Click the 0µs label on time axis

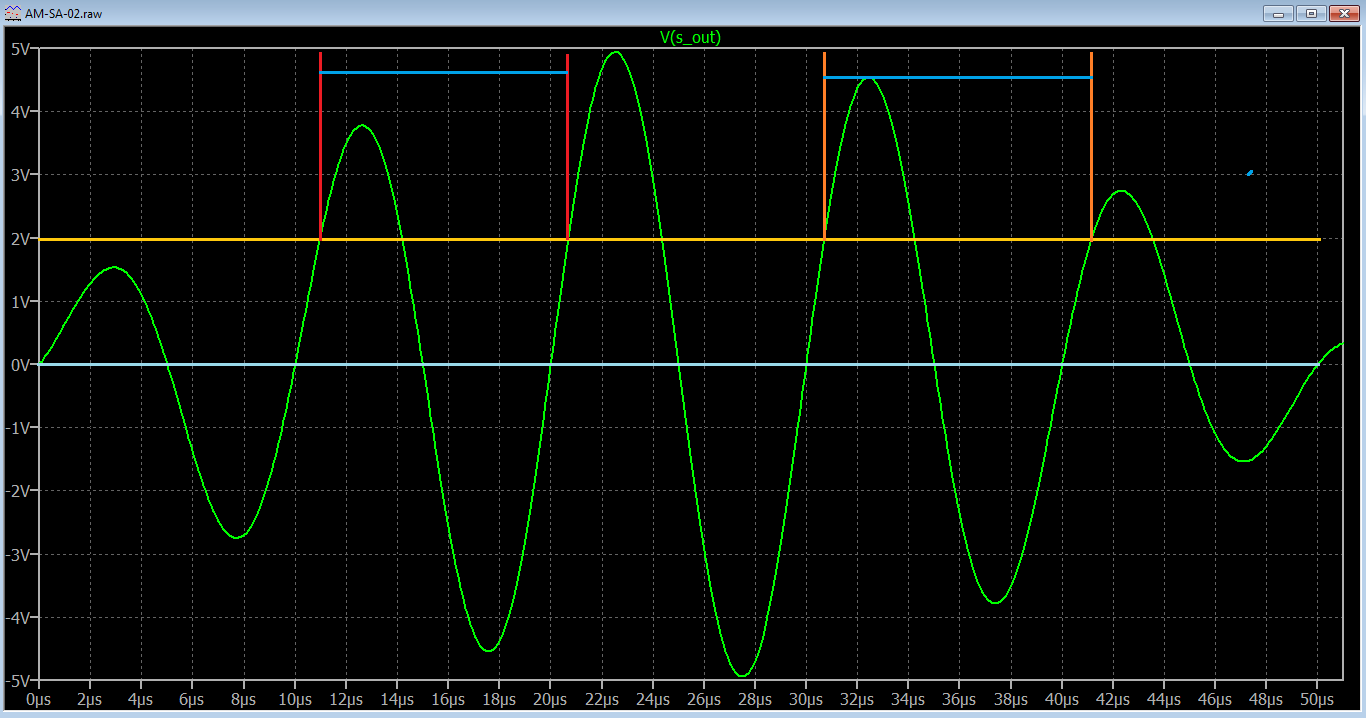click(39, 698)
